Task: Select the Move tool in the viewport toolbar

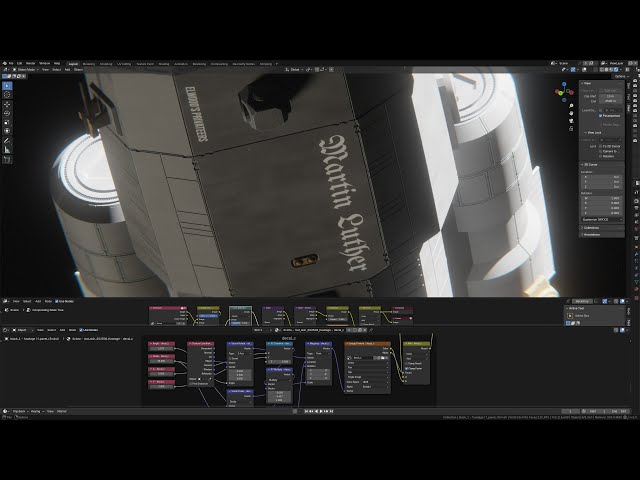Action: pos(7,105)
